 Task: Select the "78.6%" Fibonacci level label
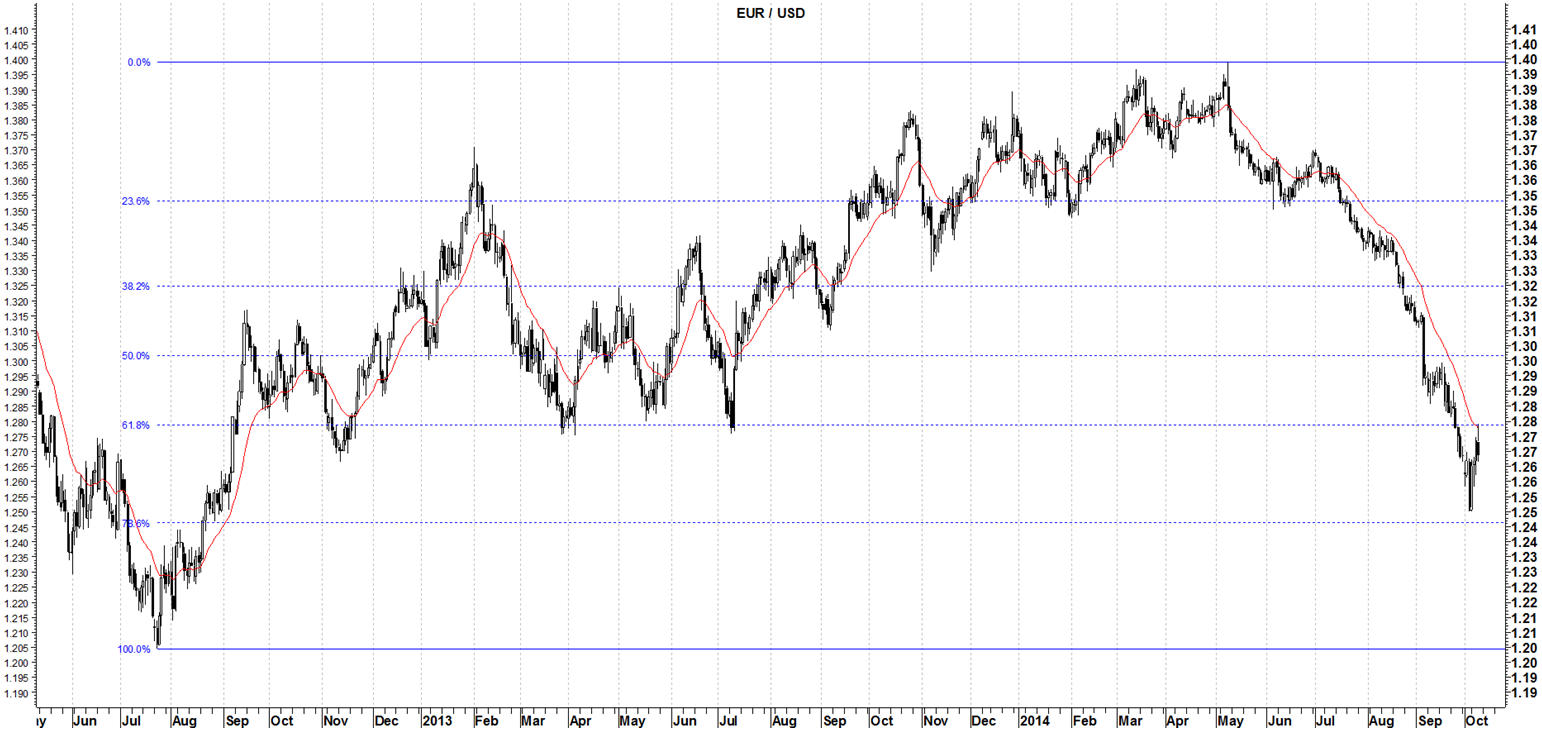[136, 523]
